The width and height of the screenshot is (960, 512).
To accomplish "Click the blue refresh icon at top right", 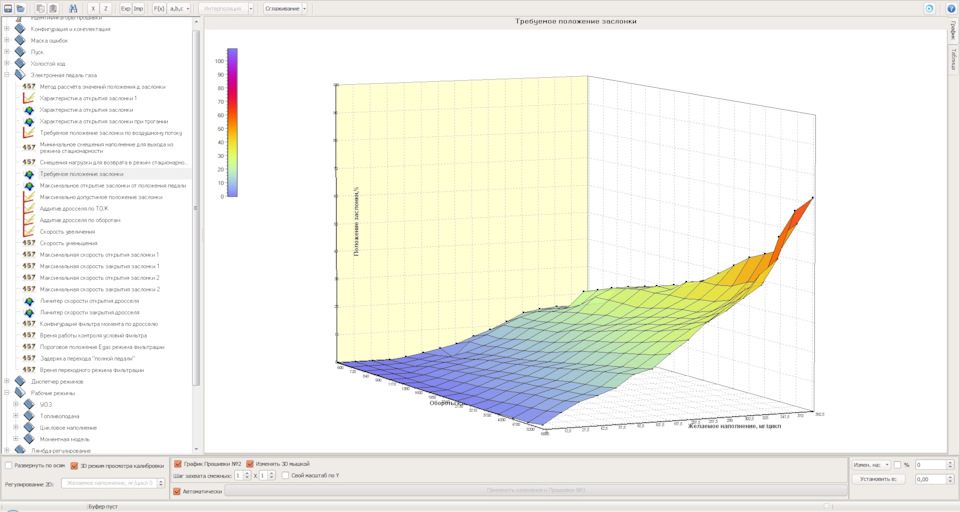I will point(929,8).
